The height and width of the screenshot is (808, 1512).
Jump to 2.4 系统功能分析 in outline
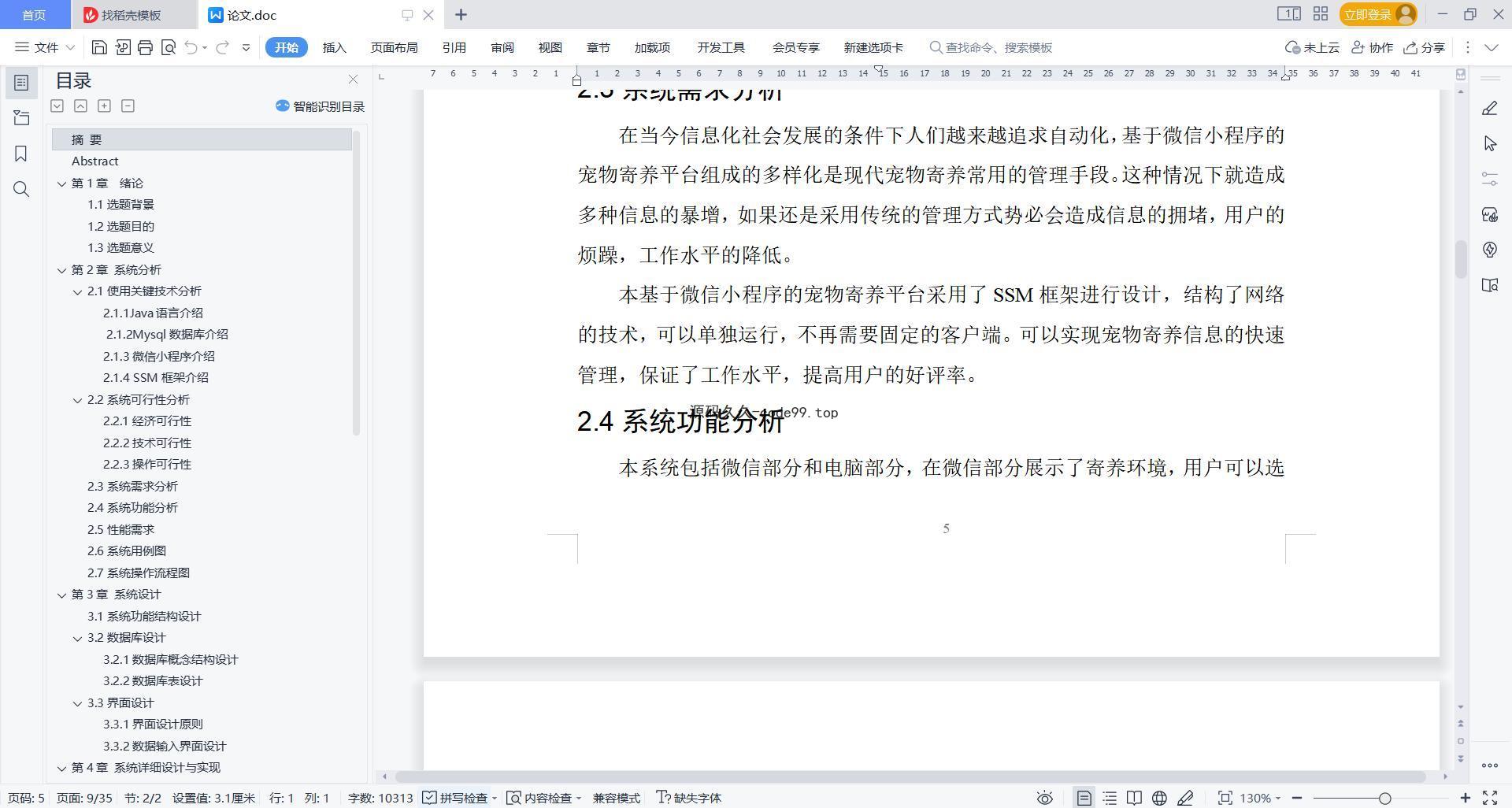pyautogui.click(x=132, y=508)
